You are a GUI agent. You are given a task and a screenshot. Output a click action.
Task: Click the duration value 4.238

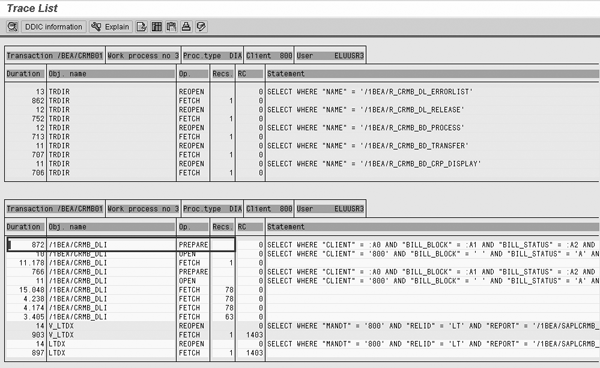(x=34, y=299)
